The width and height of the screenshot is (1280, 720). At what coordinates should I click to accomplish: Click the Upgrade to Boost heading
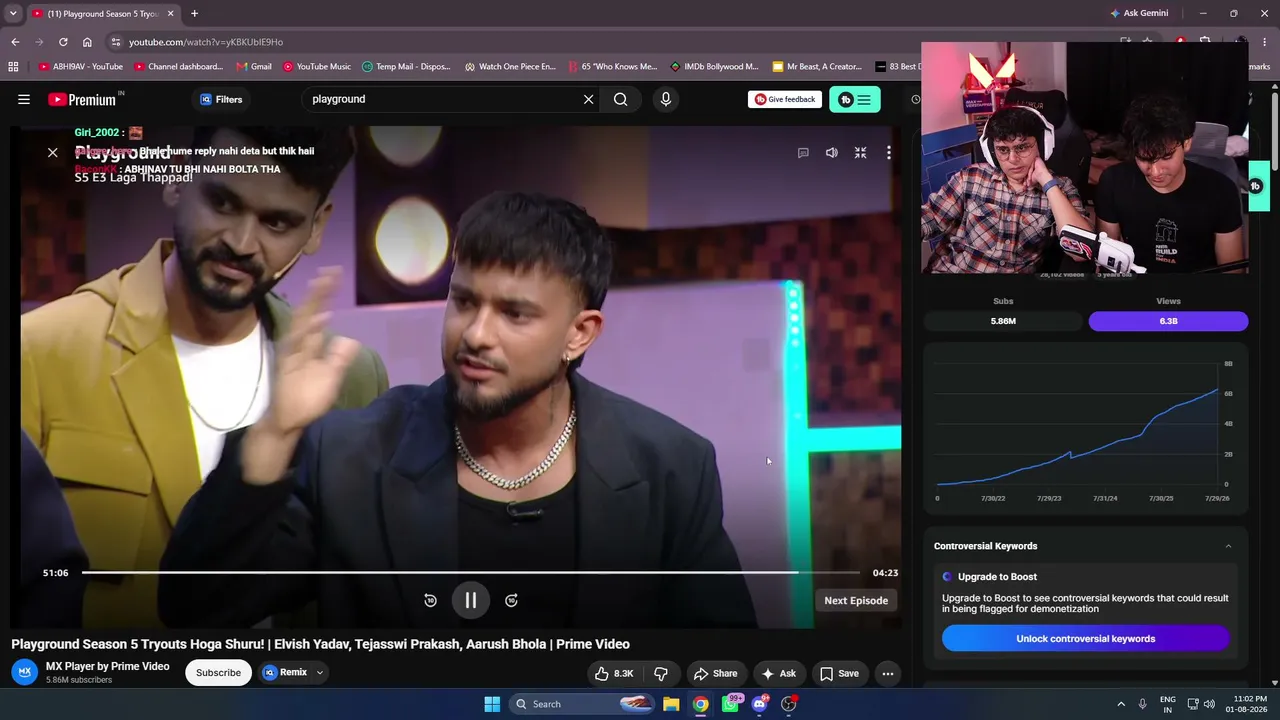coord(997,577)
